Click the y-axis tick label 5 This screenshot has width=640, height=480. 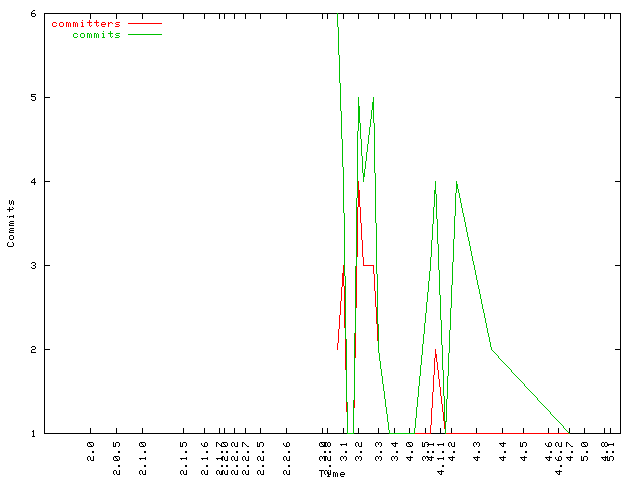(x=34, y=98)
